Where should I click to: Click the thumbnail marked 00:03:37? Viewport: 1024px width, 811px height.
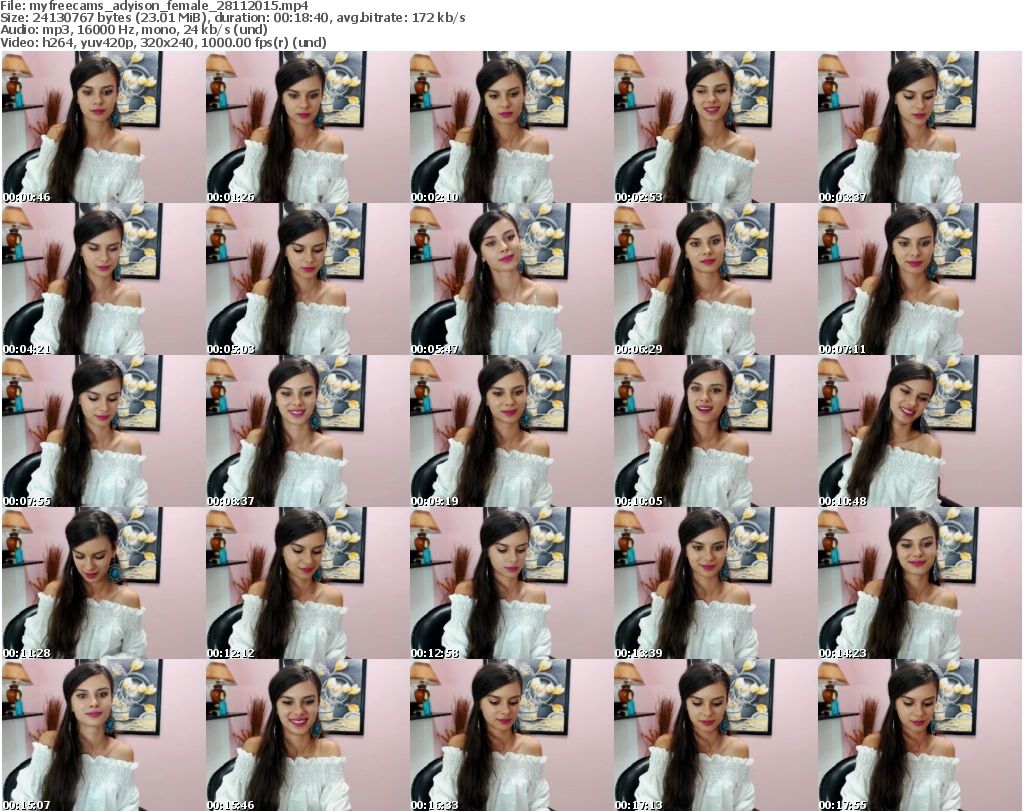[x=920, y=127]
